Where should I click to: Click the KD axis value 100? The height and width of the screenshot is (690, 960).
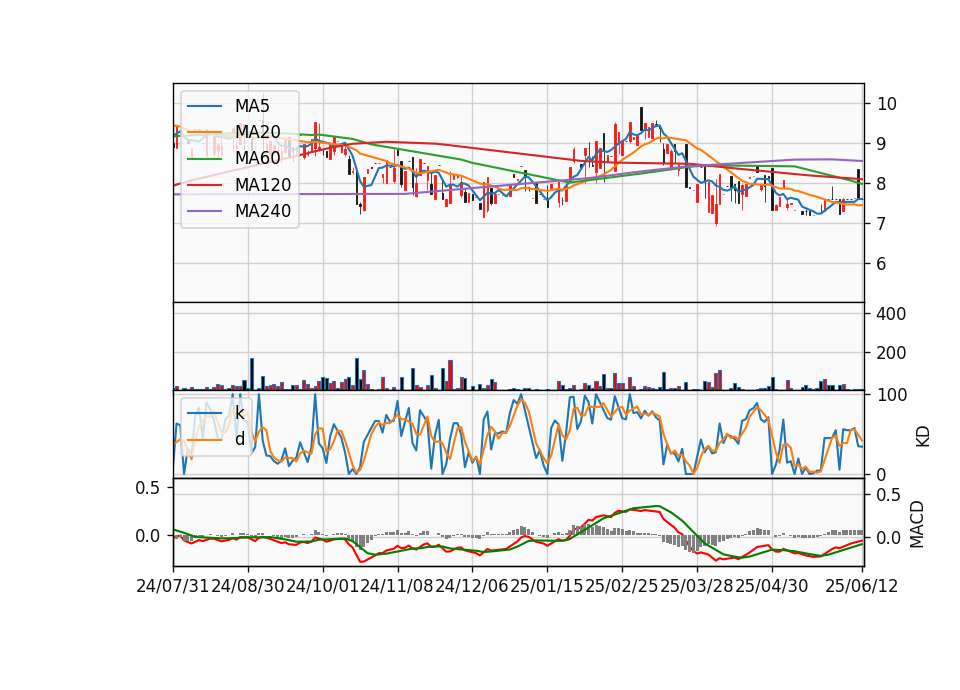[x=891, y=395]
